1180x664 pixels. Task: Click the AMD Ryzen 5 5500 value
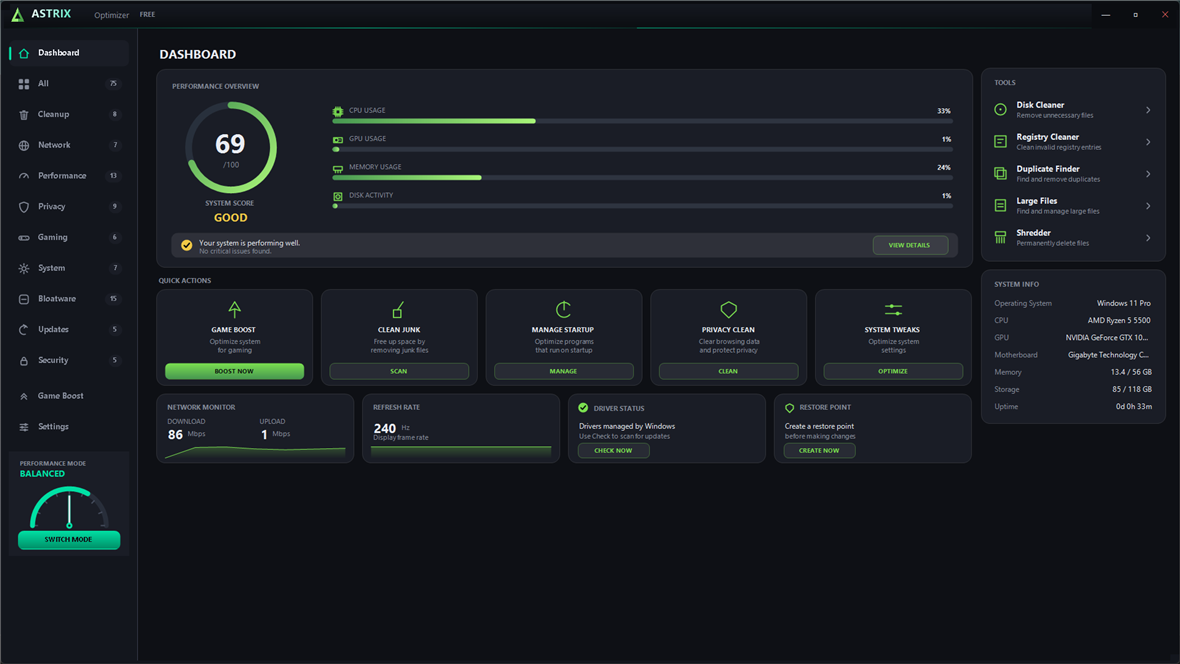tap(1119, 321)
